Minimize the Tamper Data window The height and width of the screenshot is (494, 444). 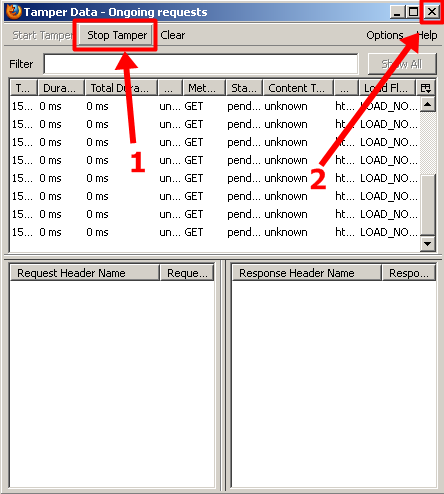tap(397, 12)
